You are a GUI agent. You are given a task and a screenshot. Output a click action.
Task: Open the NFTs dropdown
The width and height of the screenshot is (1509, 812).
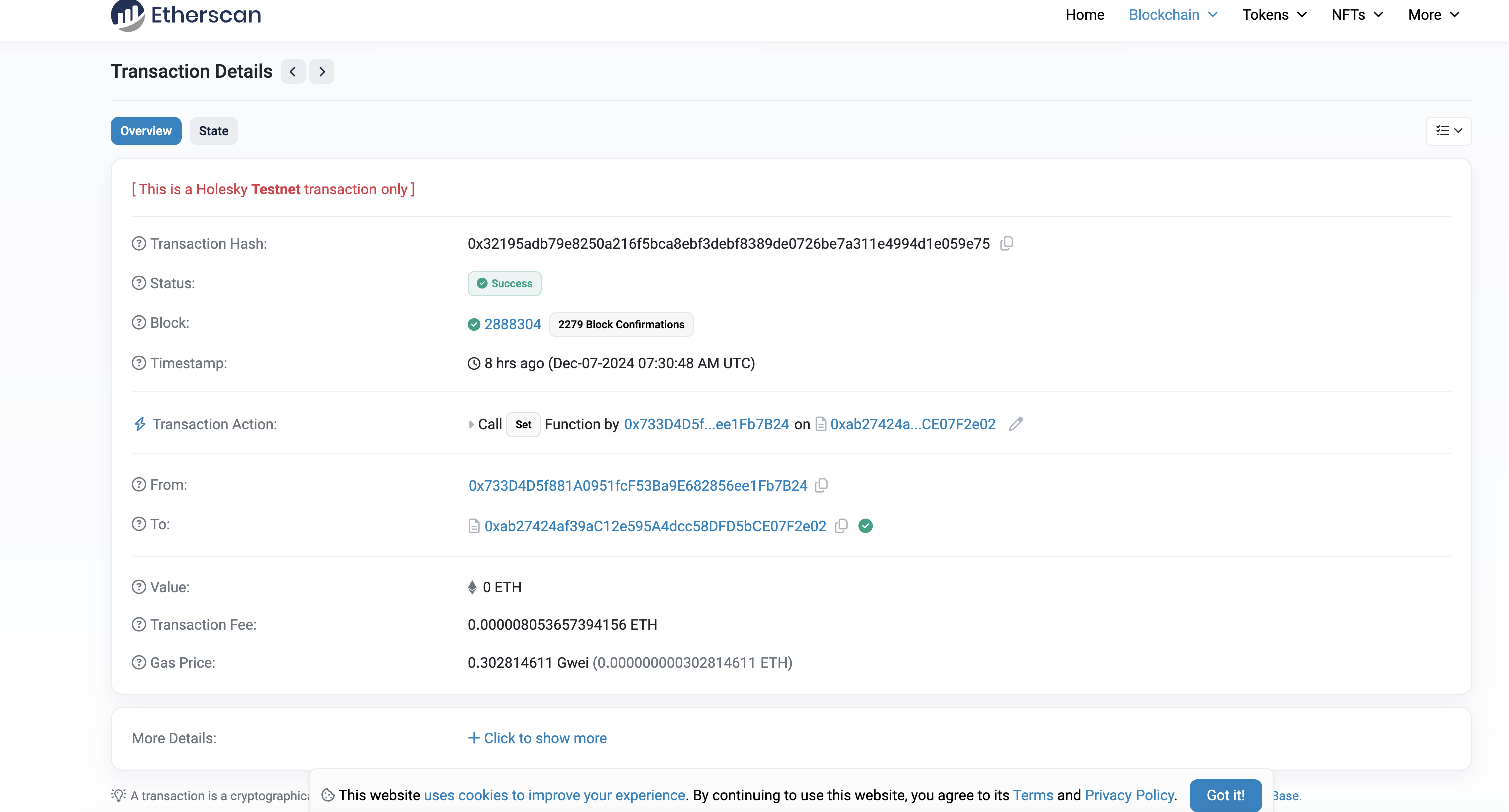[1357, 15]
